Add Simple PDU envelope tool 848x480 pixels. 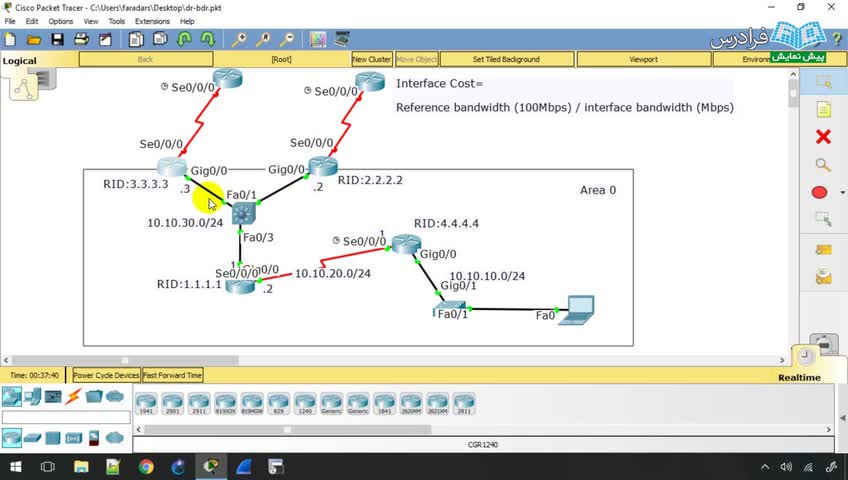point(823,250)
